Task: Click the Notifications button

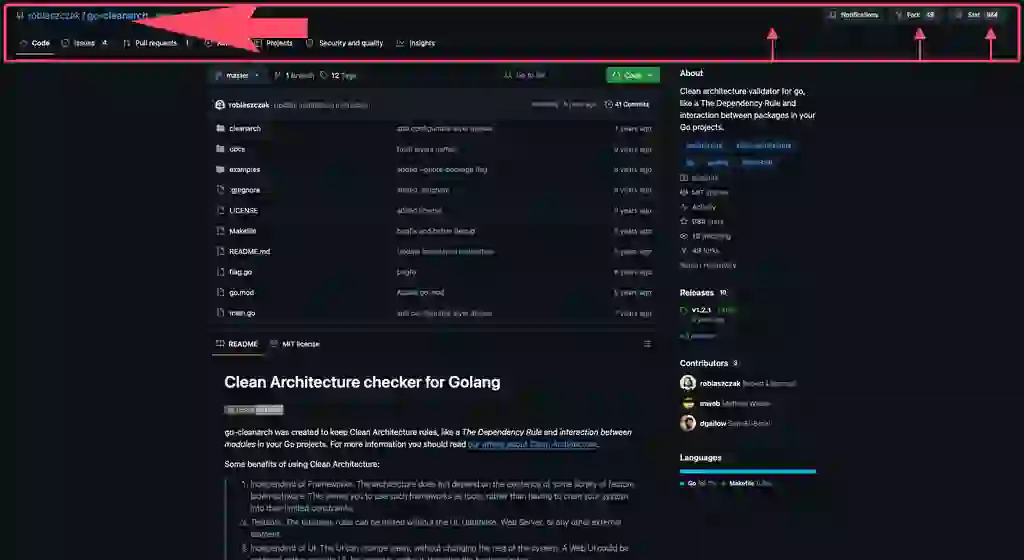Action: point(853,14)
